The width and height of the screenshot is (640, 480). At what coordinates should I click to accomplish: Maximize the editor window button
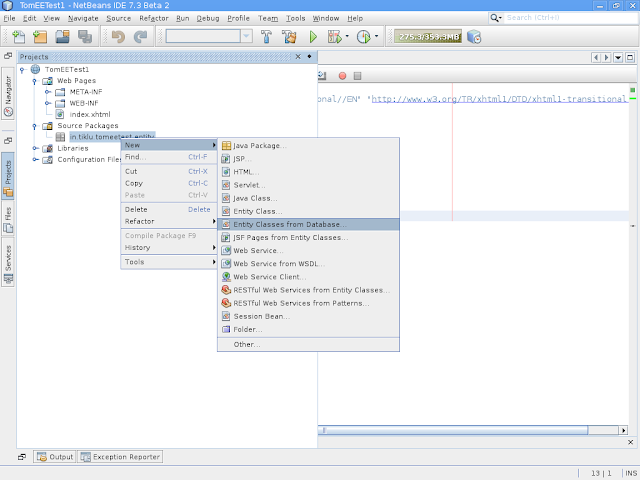[x=630, y=58]
